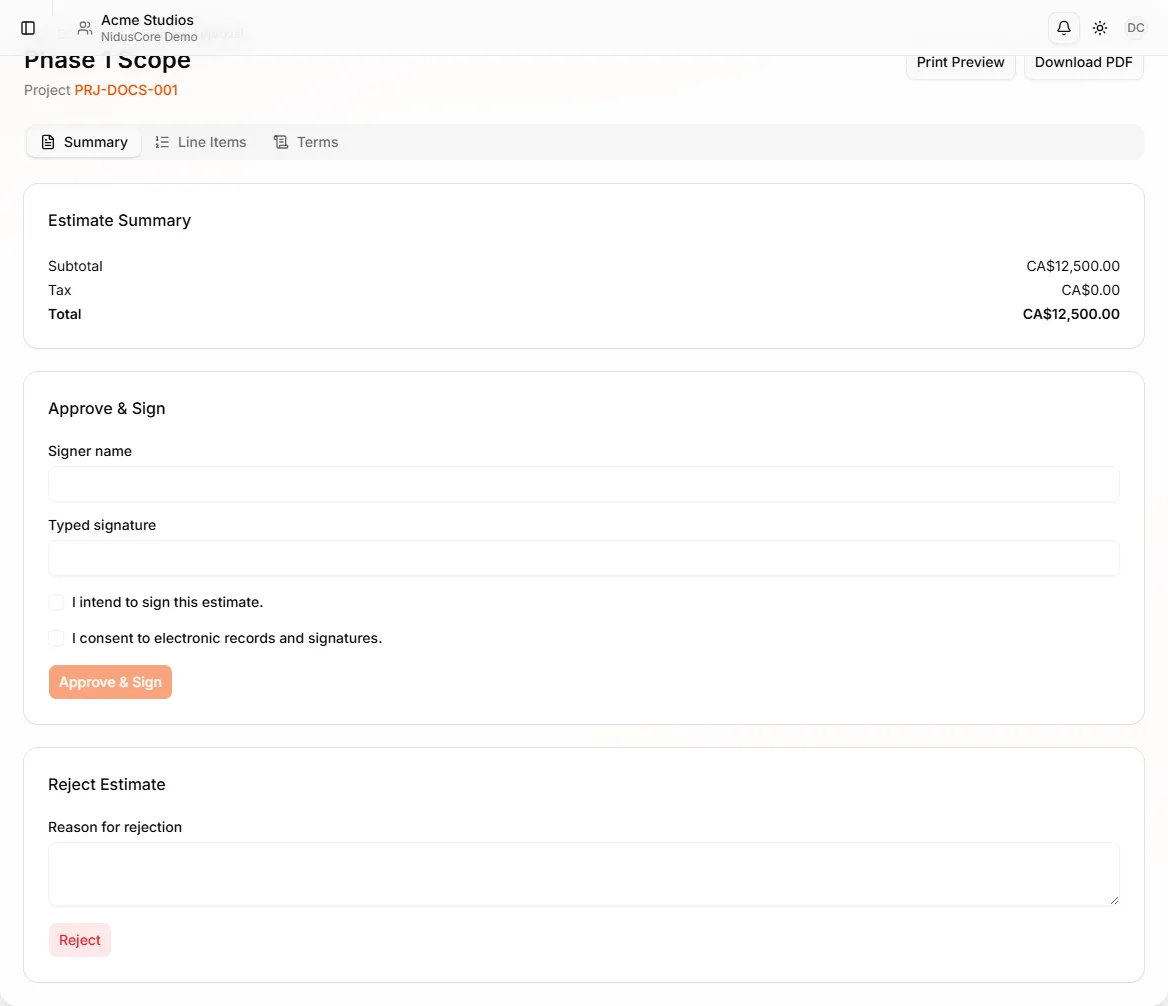Click the Subtotal amount CA$12,500.00
Screen dimensions: 1168x1006
click(1073, 266)
